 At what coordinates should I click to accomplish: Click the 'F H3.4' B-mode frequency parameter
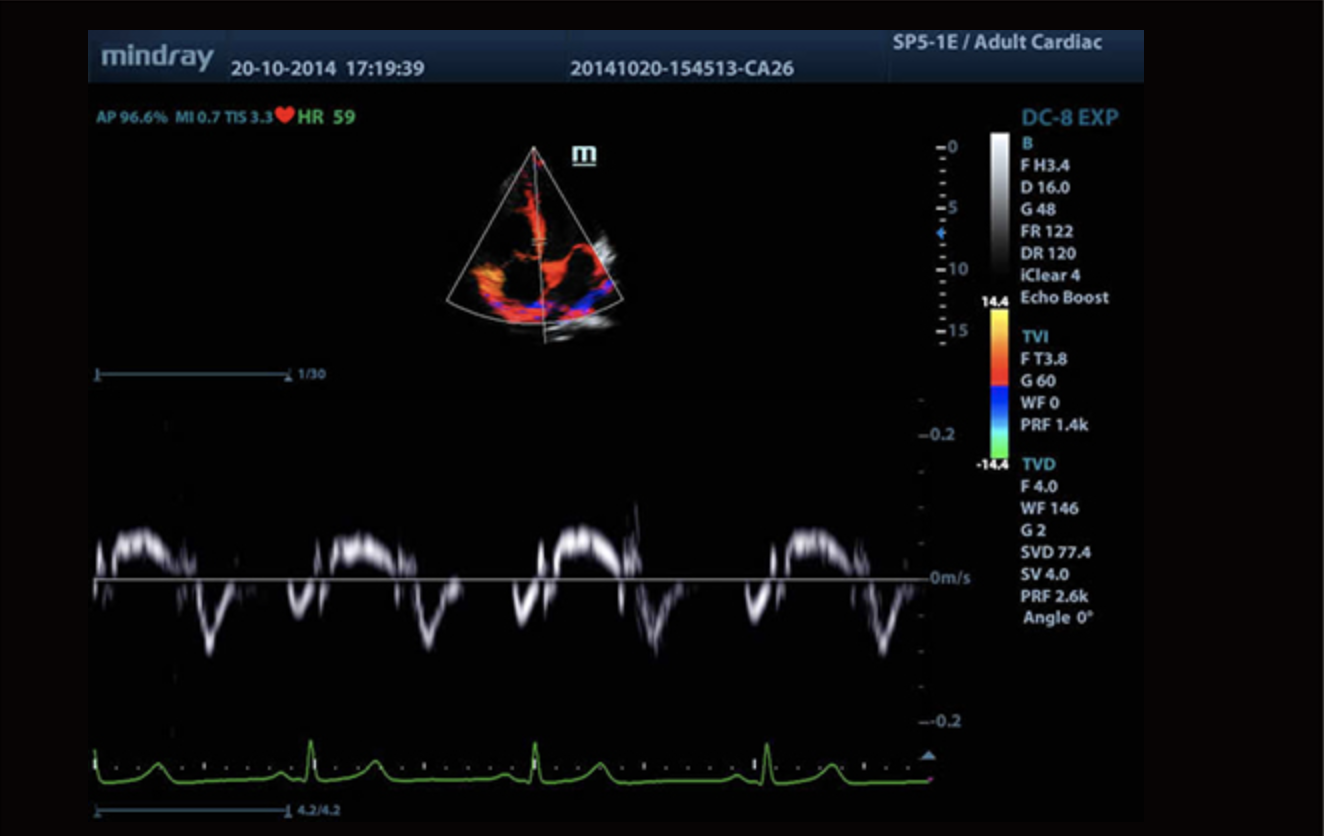[1045, 165]
